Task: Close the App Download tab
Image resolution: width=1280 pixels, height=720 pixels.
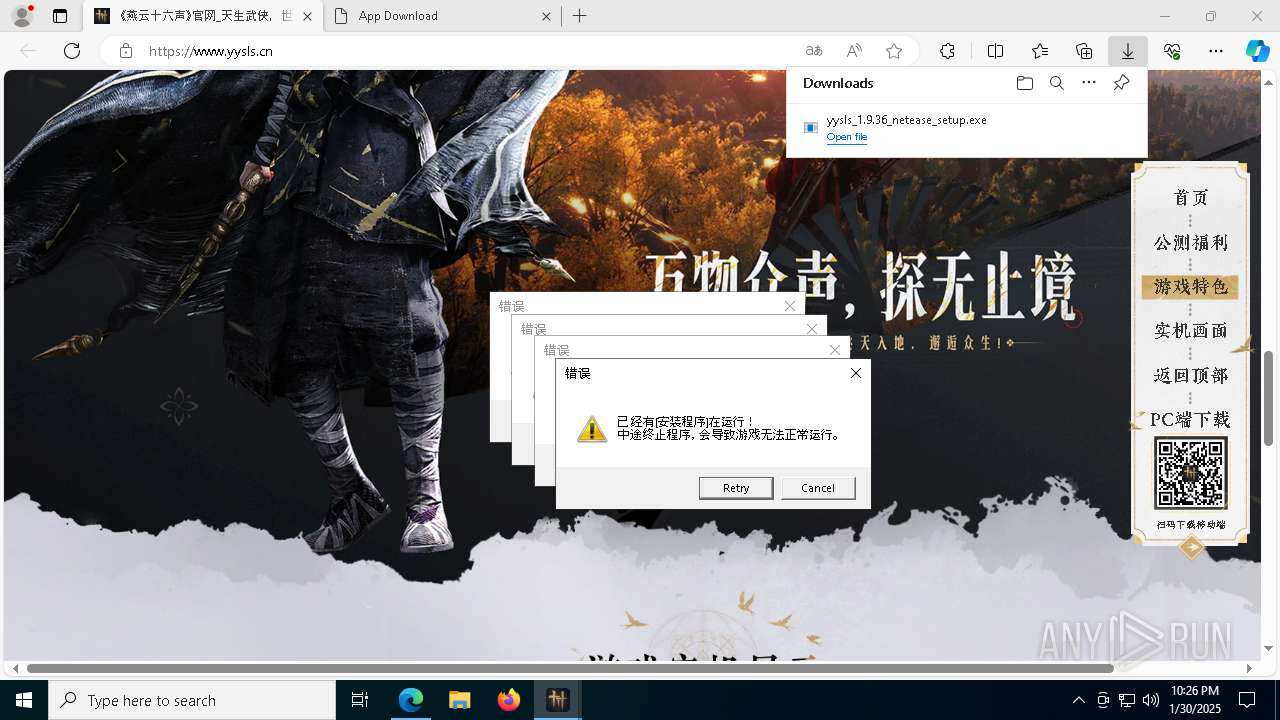Action: click(x=546, y=16)
